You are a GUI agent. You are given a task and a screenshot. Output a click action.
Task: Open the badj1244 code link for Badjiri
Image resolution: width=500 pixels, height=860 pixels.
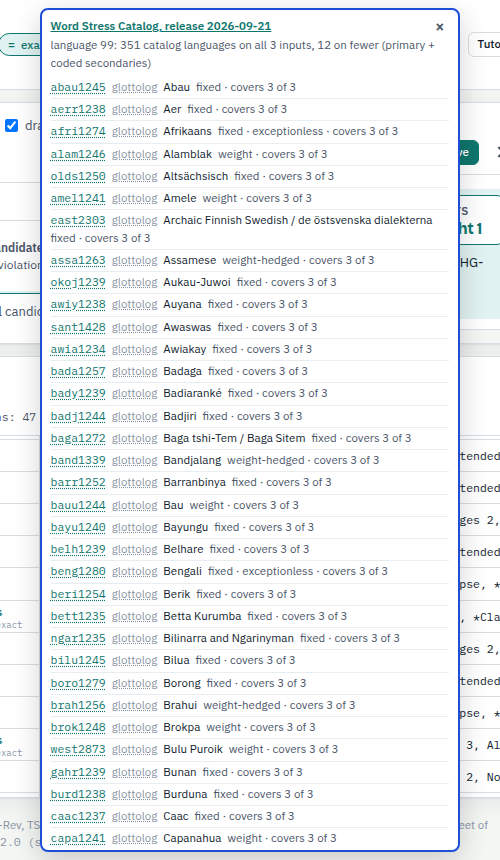(78, 416)
